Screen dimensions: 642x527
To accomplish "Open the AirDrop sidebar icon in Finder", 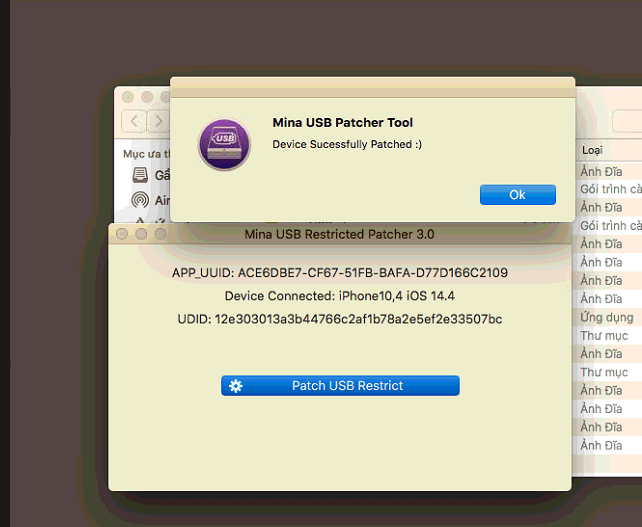I will (140, 200).
